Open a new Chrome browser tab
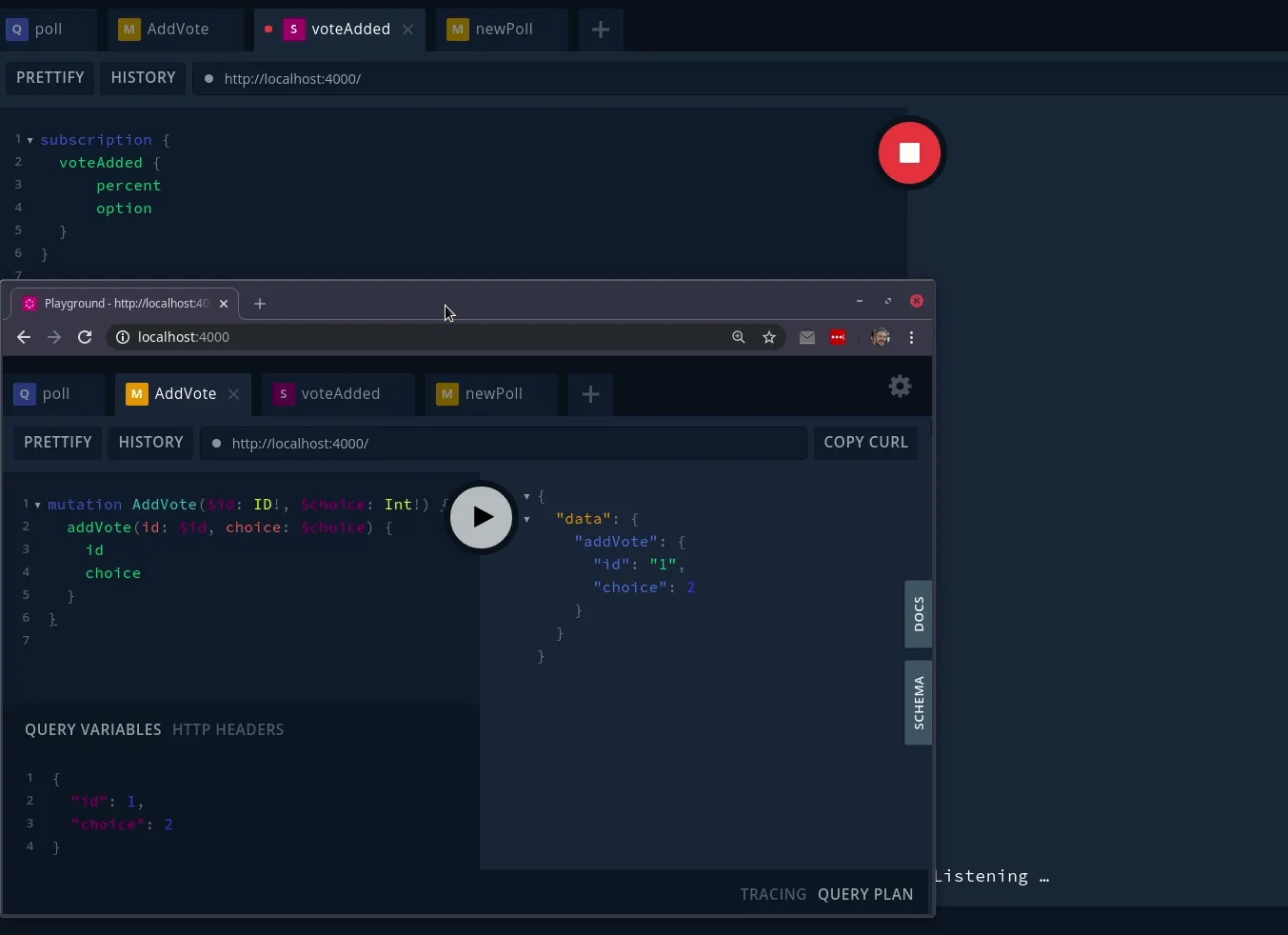Viewport: 1288px width, 935px height. point(260,304)
